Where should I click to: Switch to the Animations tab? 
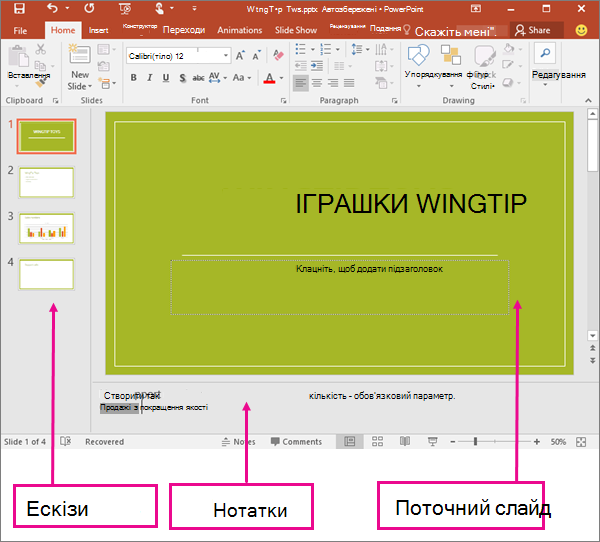[x=240, y=30]
